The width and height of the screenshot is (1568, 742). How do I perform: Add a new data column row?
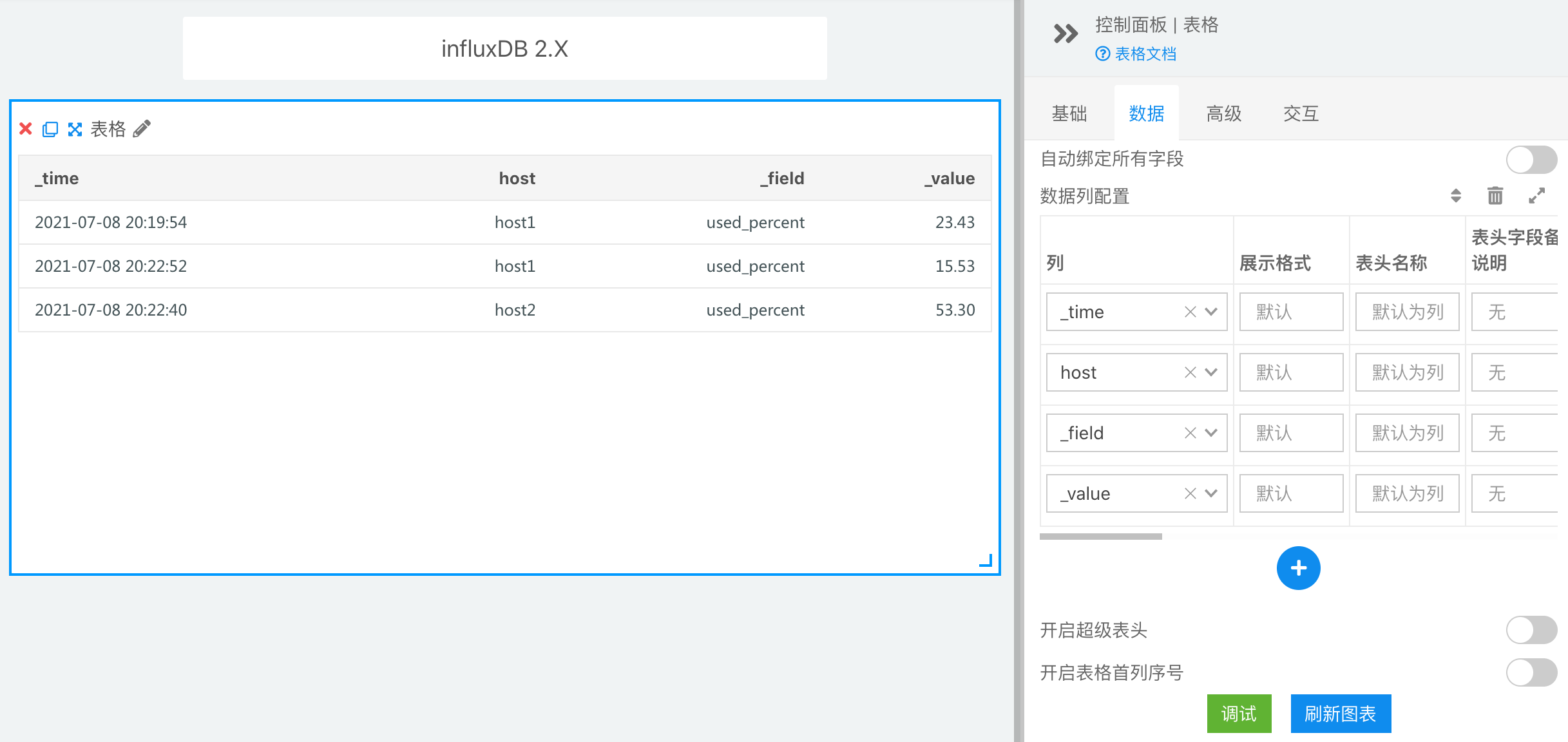1299,568
